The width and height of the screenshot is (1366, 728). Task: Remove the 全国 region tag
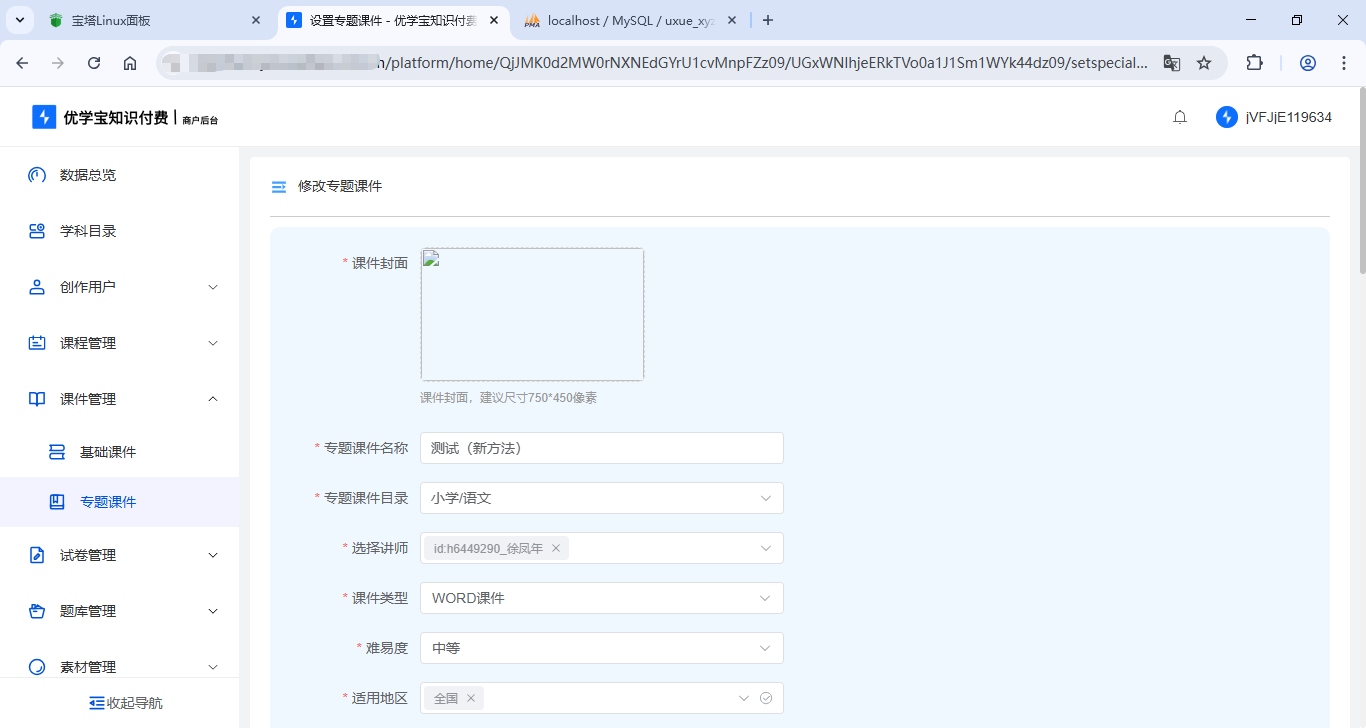pyautogui.click(x=470, y=697)
